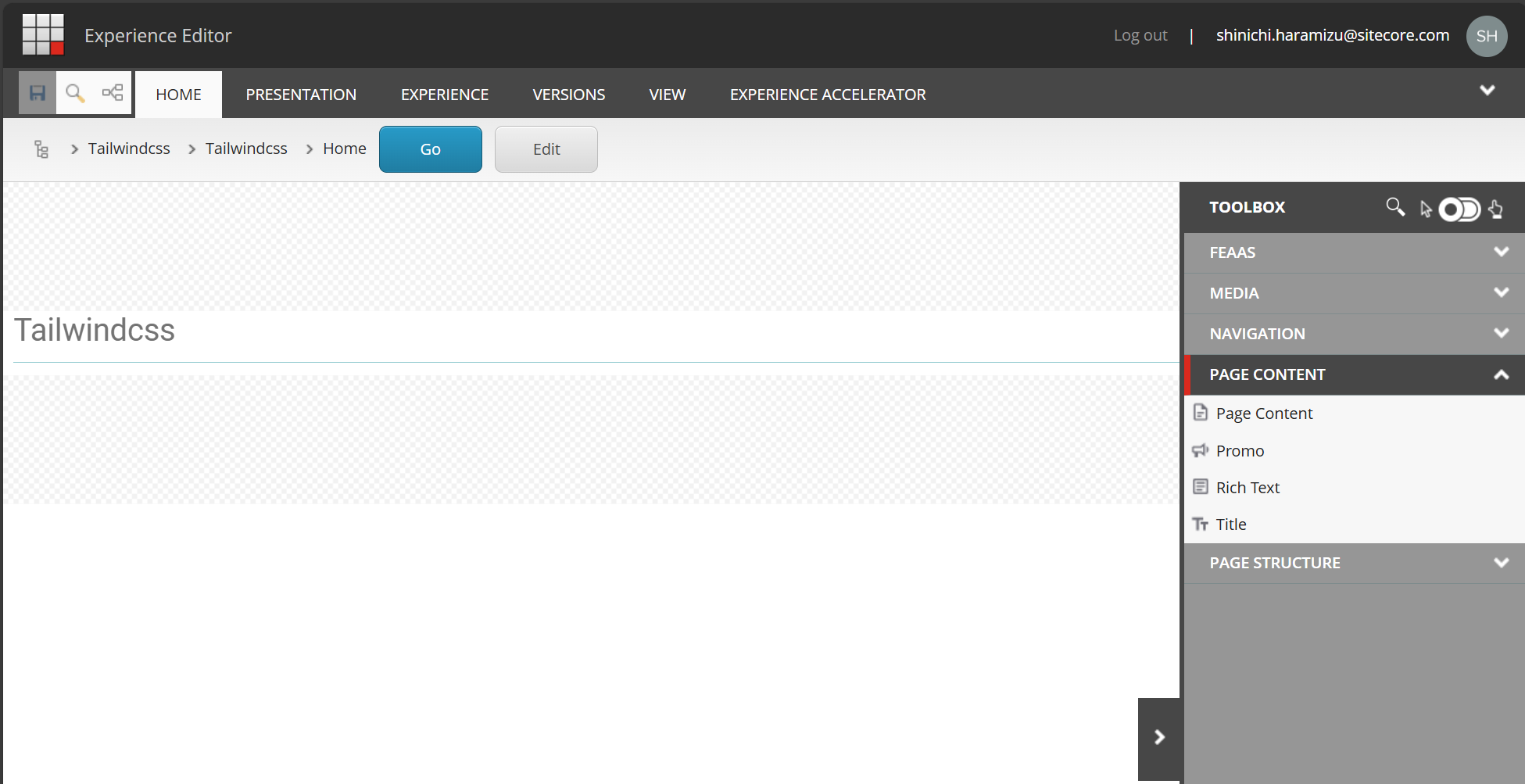Click the Tailwindcss page title text
This screenshot has height=784, width=1525.
95,330
